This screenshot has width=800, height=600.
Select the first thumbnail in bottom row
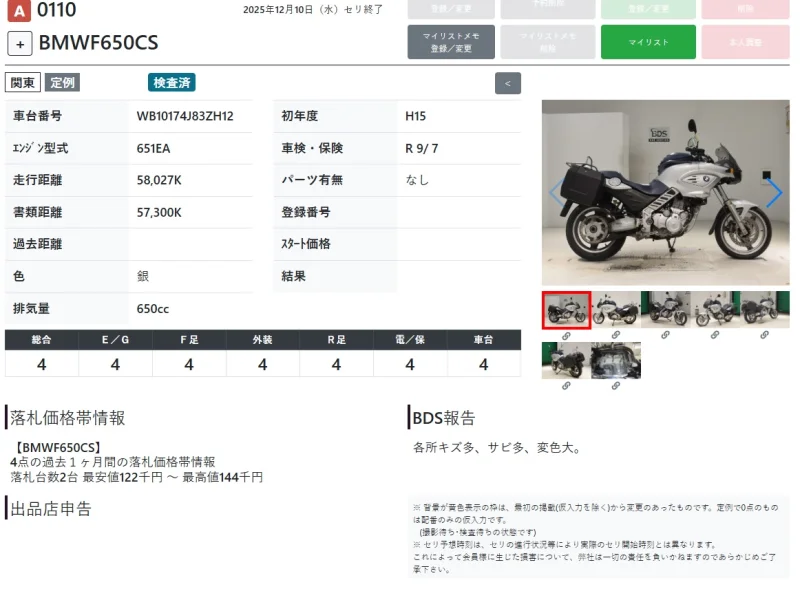coord(566,360)
